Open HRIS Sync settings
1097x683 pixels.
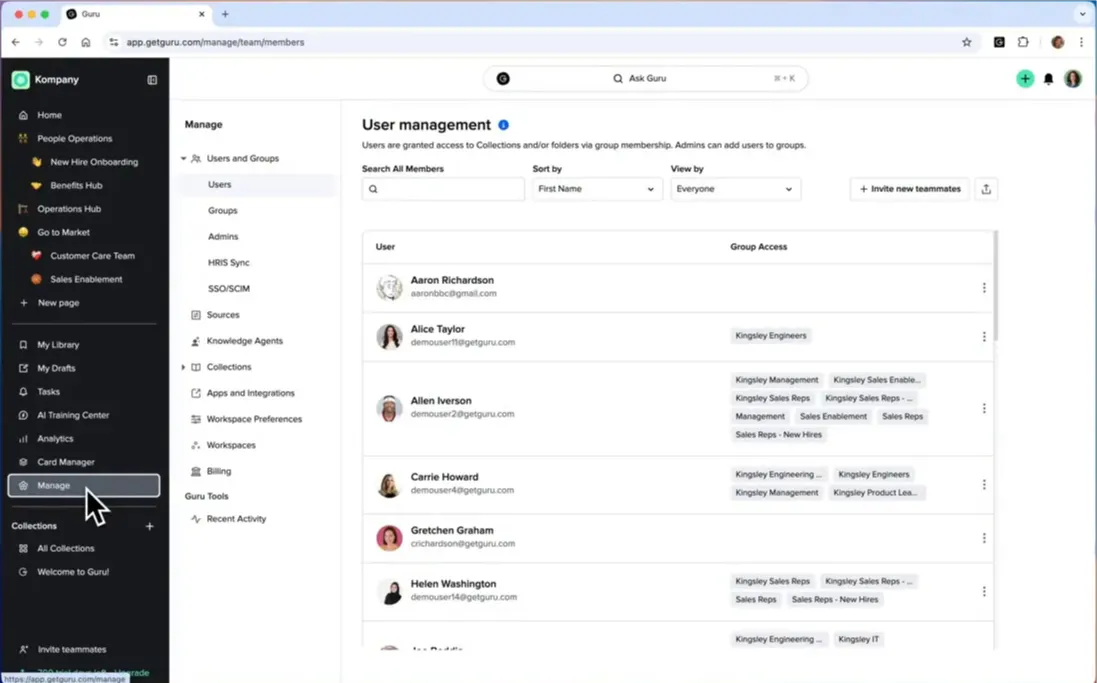click(x=229, y=262)
